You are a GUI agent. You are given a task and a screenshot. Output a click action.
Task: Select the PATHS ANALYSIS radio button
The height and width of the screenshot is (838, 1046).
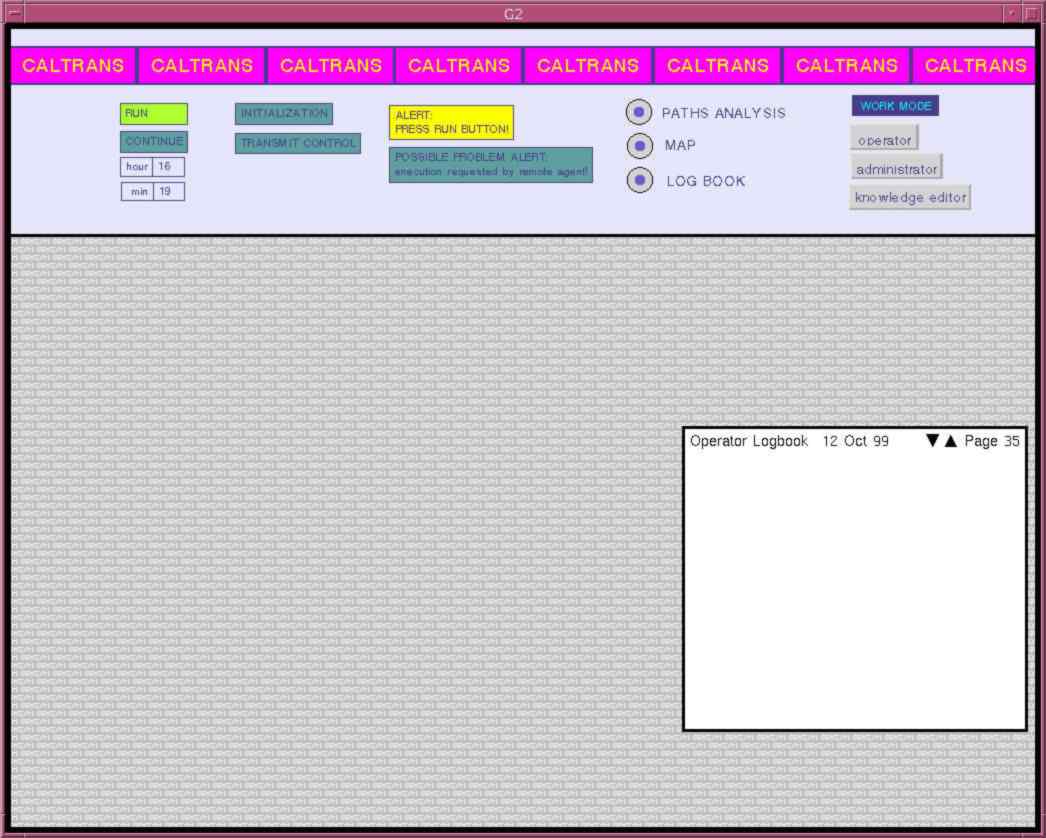(x=639, y=112)
